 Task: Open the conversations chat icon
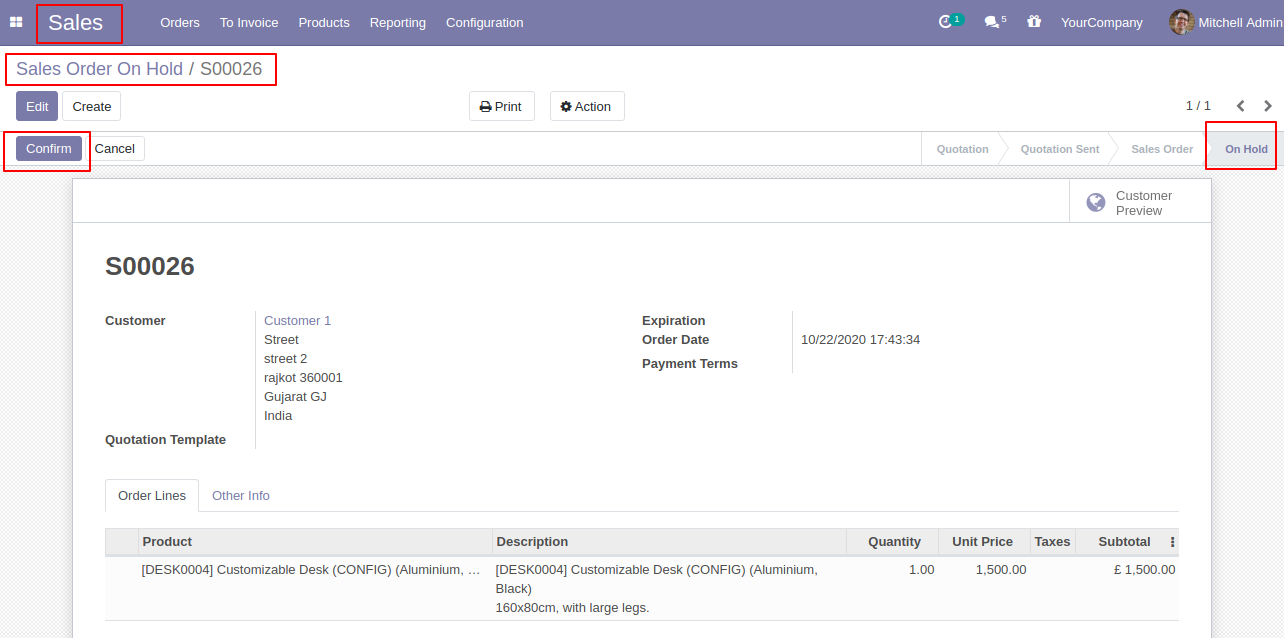pyautogui.click(x=991, y=22)
